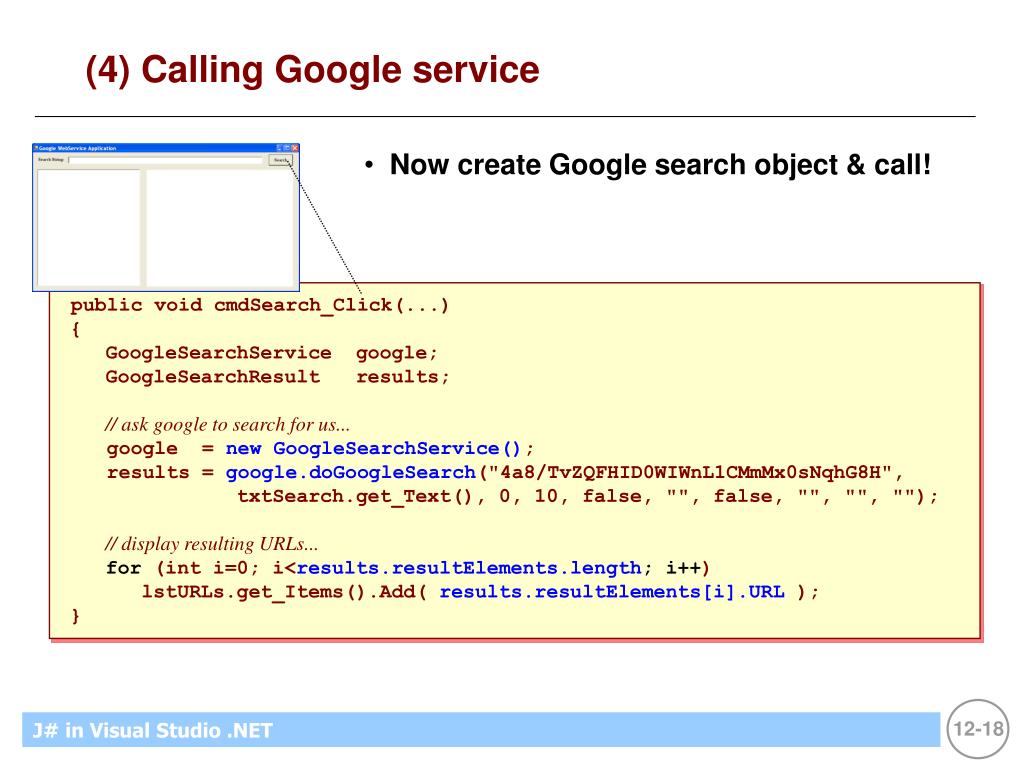Image resolution: width=1024 pixels, height=768 pixels.
Task: Click the slide number "12-18"
Action: pyautogui.click(x=978, y=729)
